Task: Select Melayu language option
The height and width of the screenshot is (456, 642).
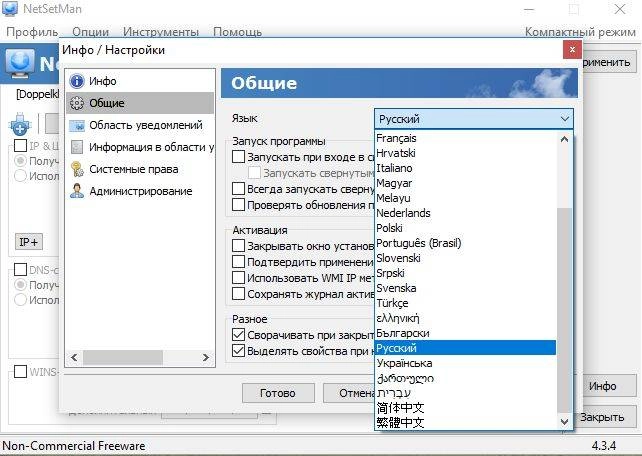Action: 466,198
